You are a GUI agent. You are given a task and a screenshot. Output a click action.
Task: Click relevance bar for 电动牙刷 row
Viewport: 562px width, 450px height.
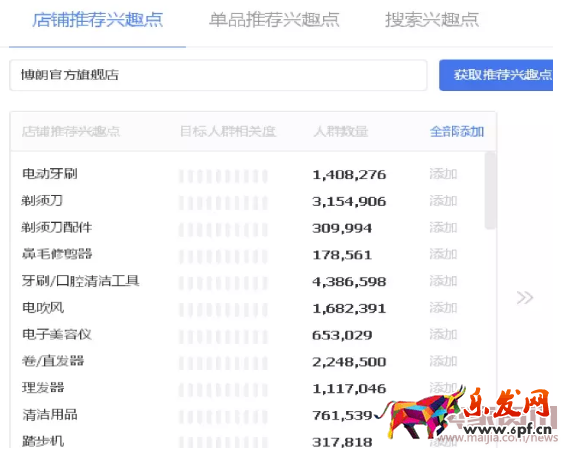coord(223,176)
